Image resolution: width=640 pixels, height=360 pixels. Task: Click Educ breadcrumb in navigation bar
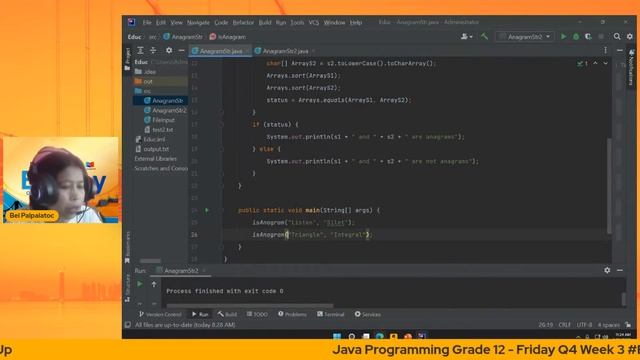[x=134, y=37]
